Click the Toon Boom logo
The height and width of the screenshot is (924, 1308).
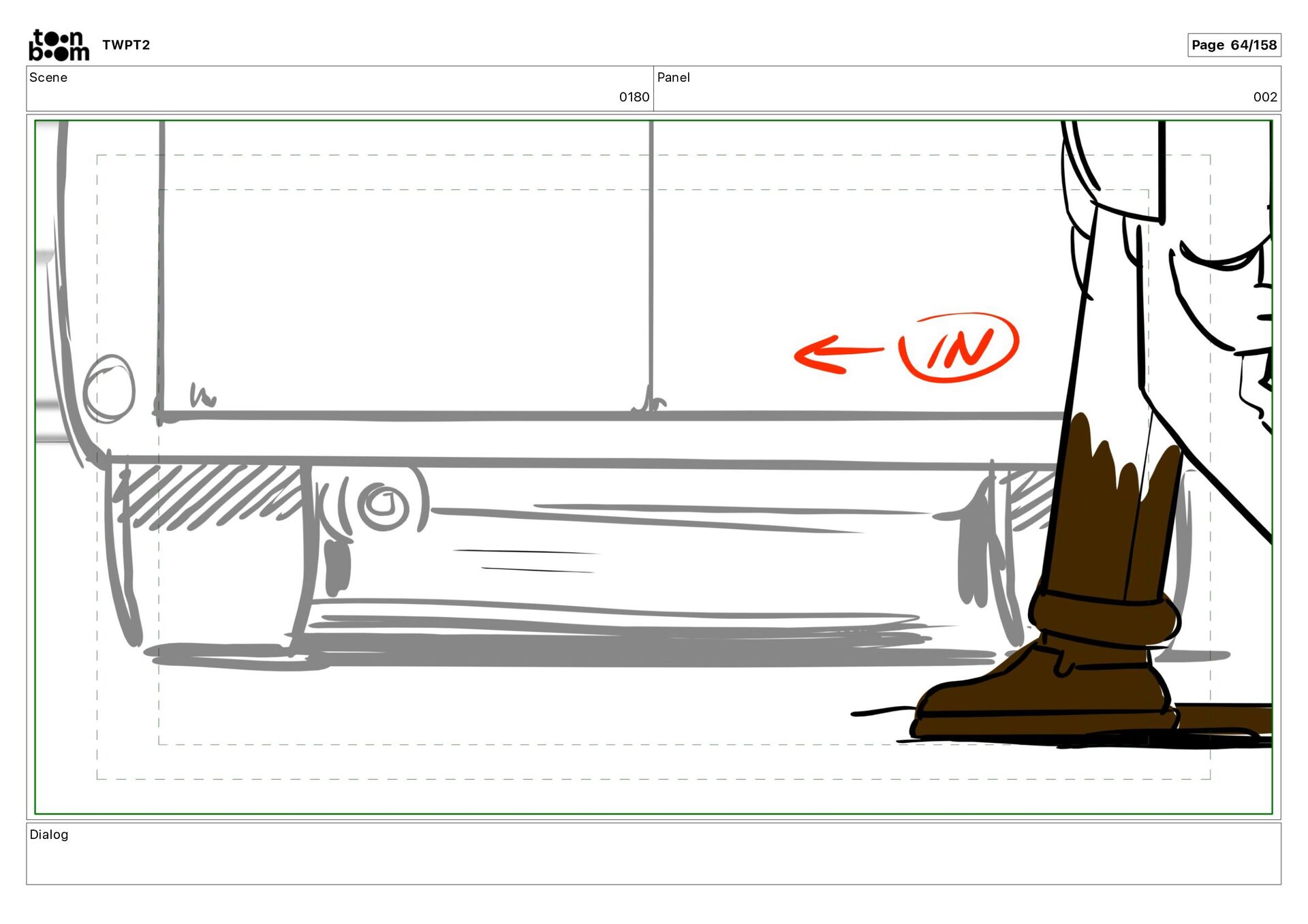(59, 45)
